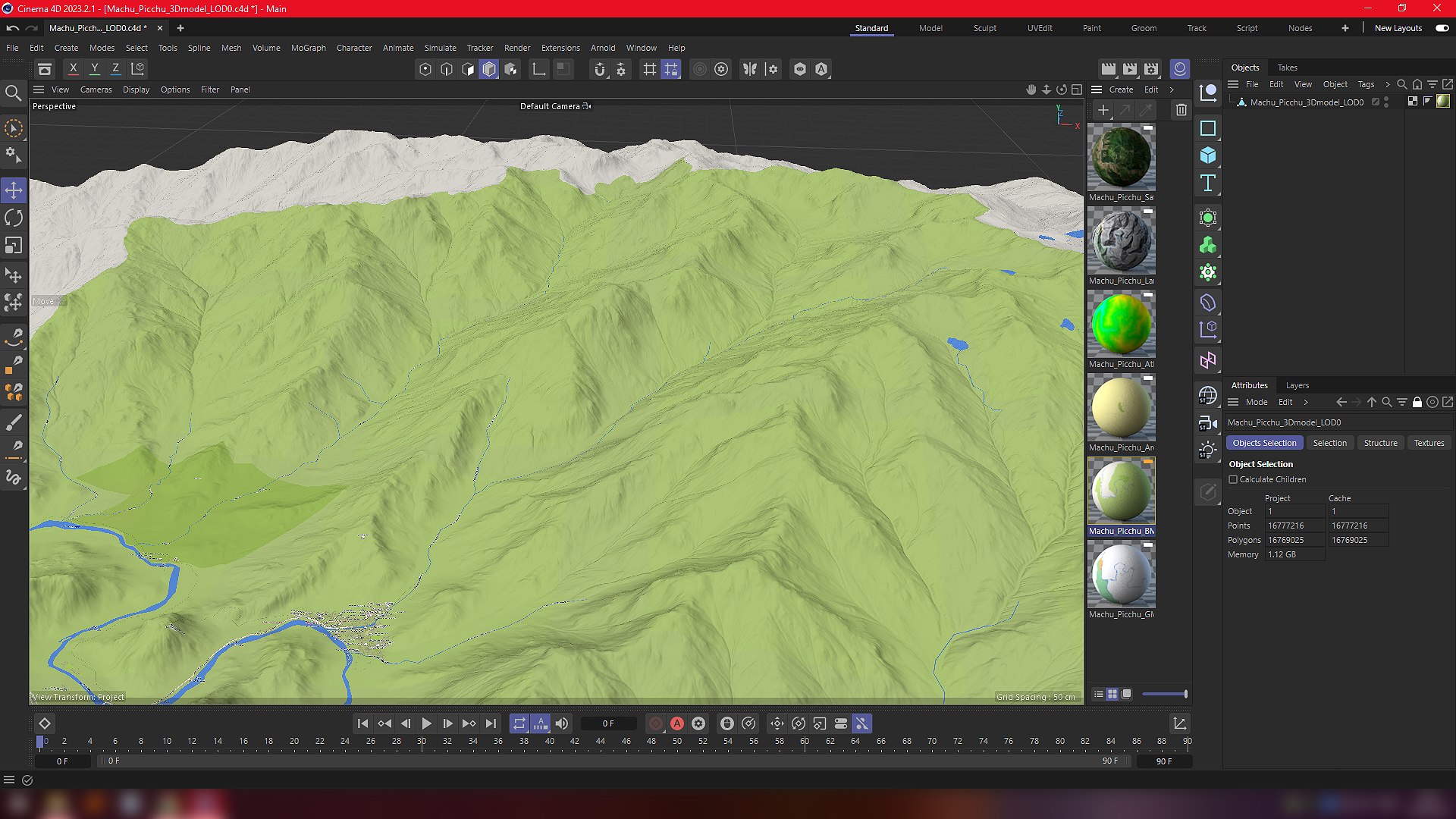
Task: Enable Calculate Children checkbox
Action: point(1233,479)
